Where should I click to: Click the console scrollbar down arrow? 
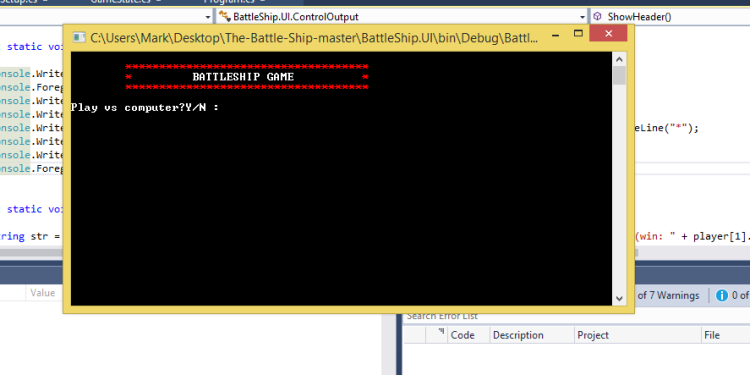tap(619, 298)
